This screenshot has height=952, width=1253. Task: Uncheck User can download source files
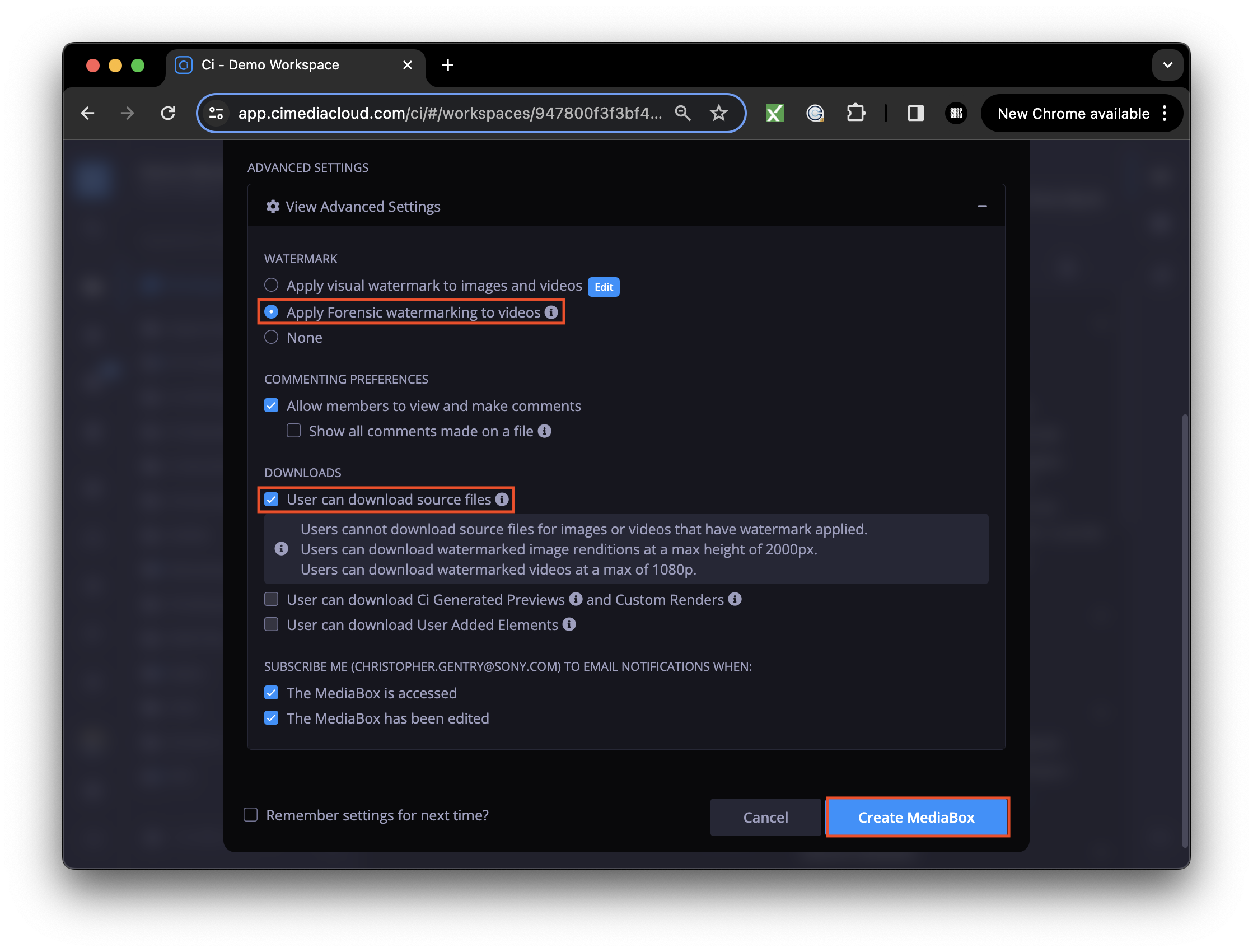[x=272, y=499]
